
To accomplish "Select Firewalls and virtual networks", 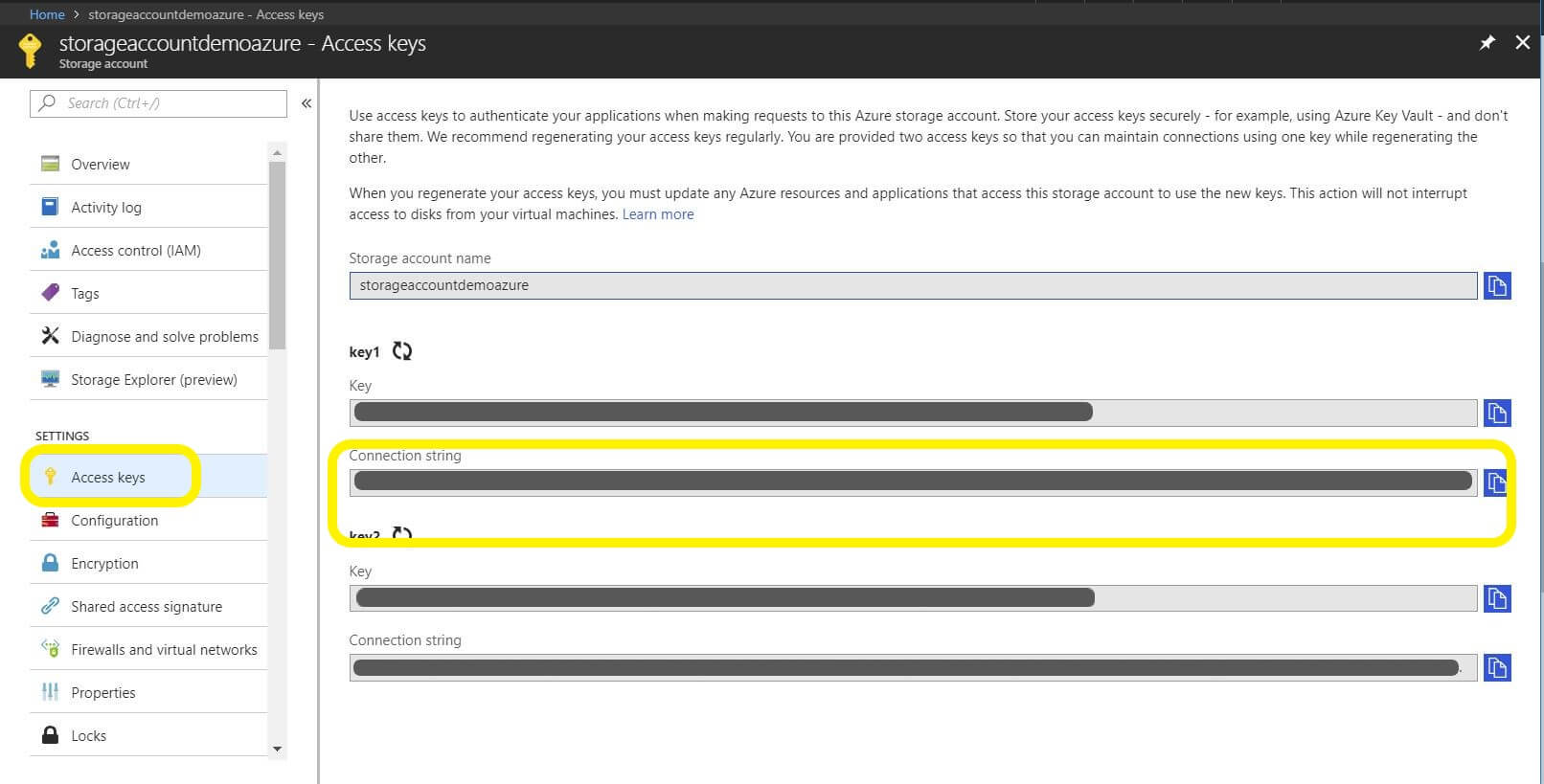I will tap(148, 649).
